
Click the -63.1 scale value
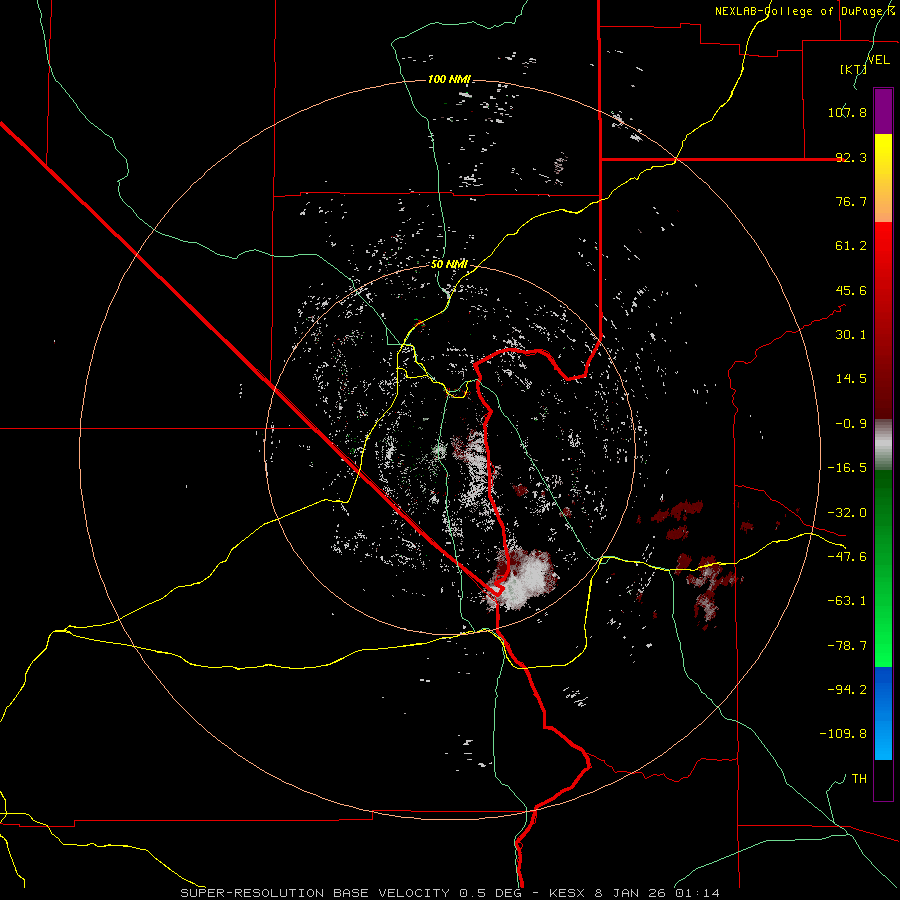pos(847,601)
